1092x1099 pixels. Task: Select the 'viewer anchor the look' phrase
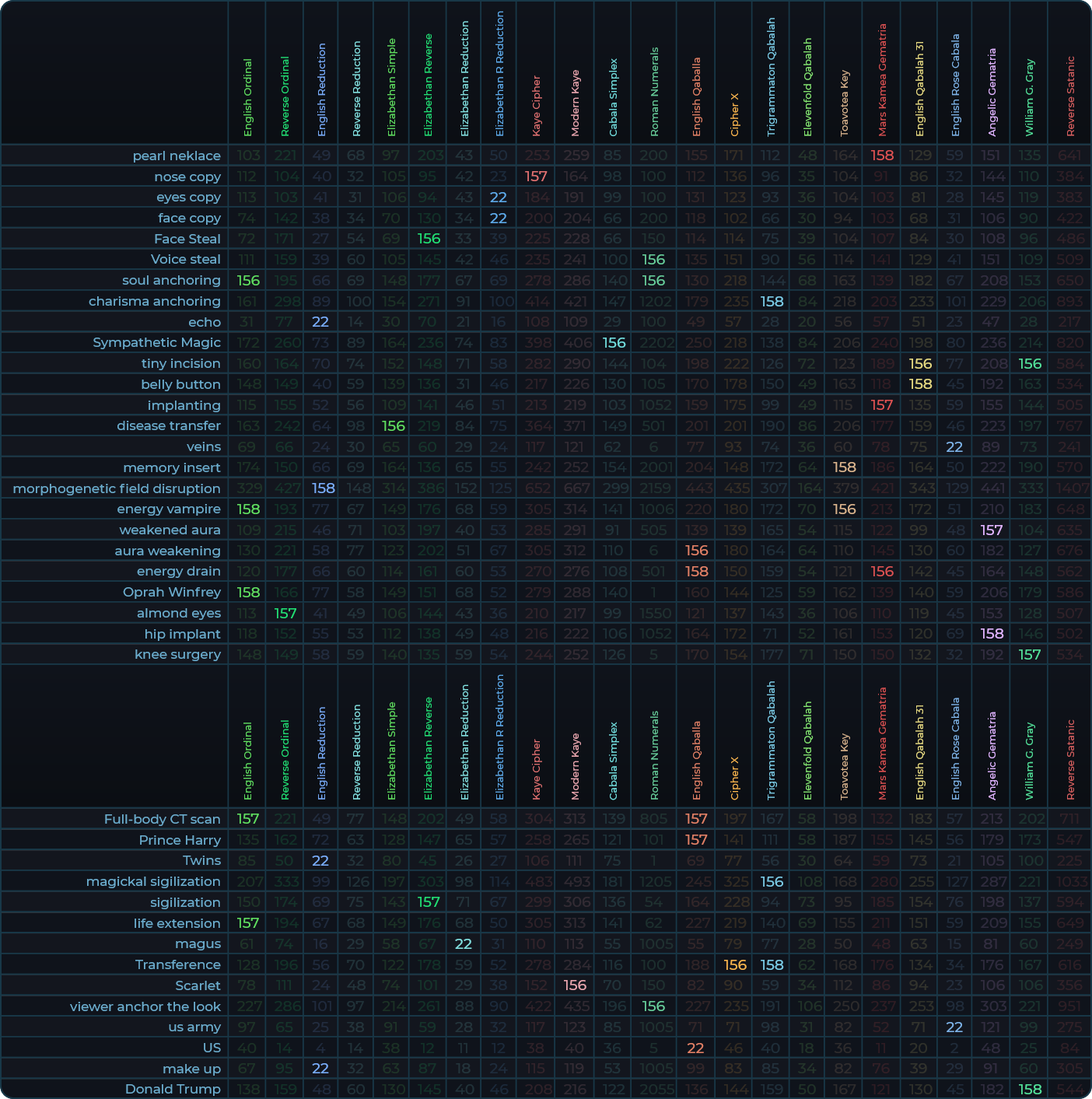[x=145, y=1006]
